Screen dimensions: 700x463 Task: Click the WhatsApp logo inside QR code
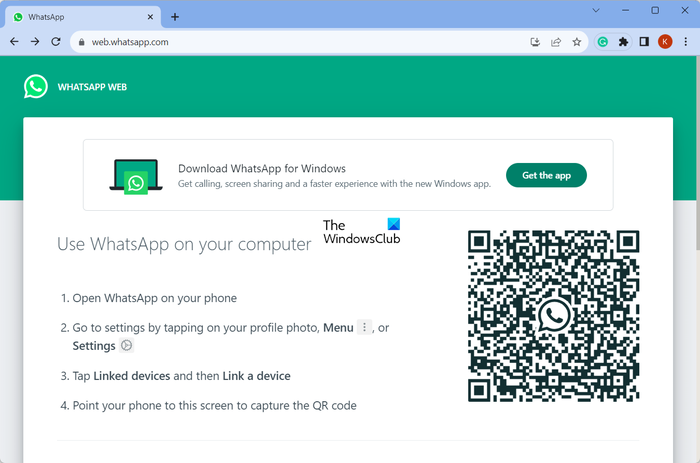(x=554, y=316)
